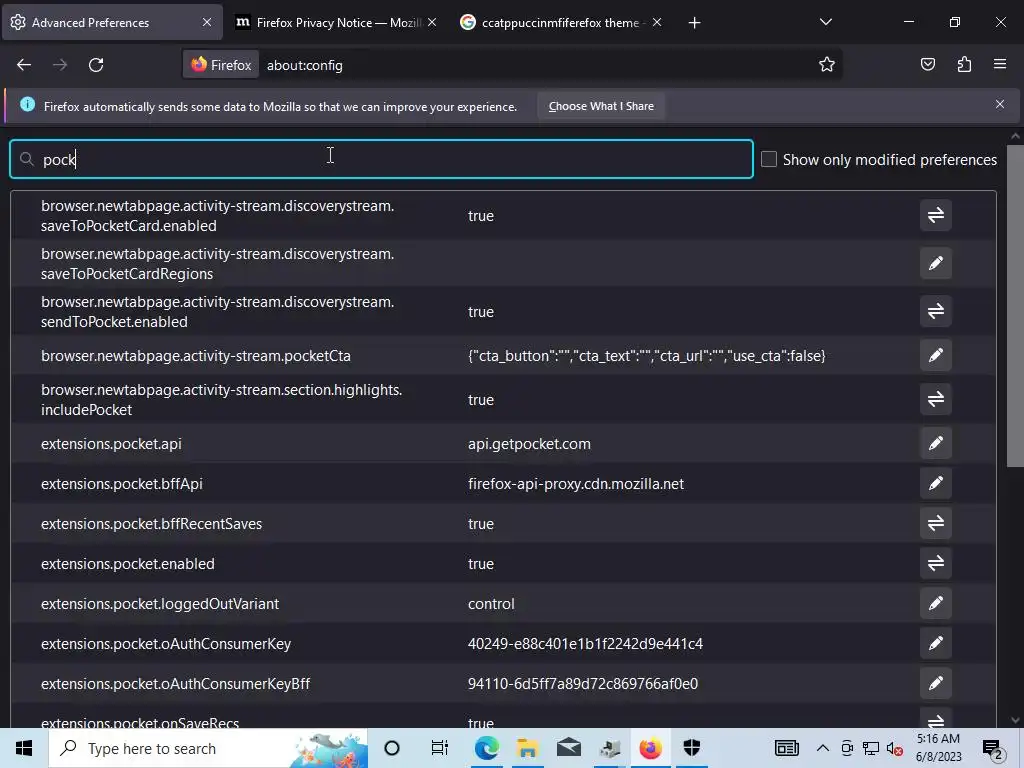The height and width of the screenshot is (768, 1024).
Task: Bookmark this page with star icon
Action: pos(826,65)
